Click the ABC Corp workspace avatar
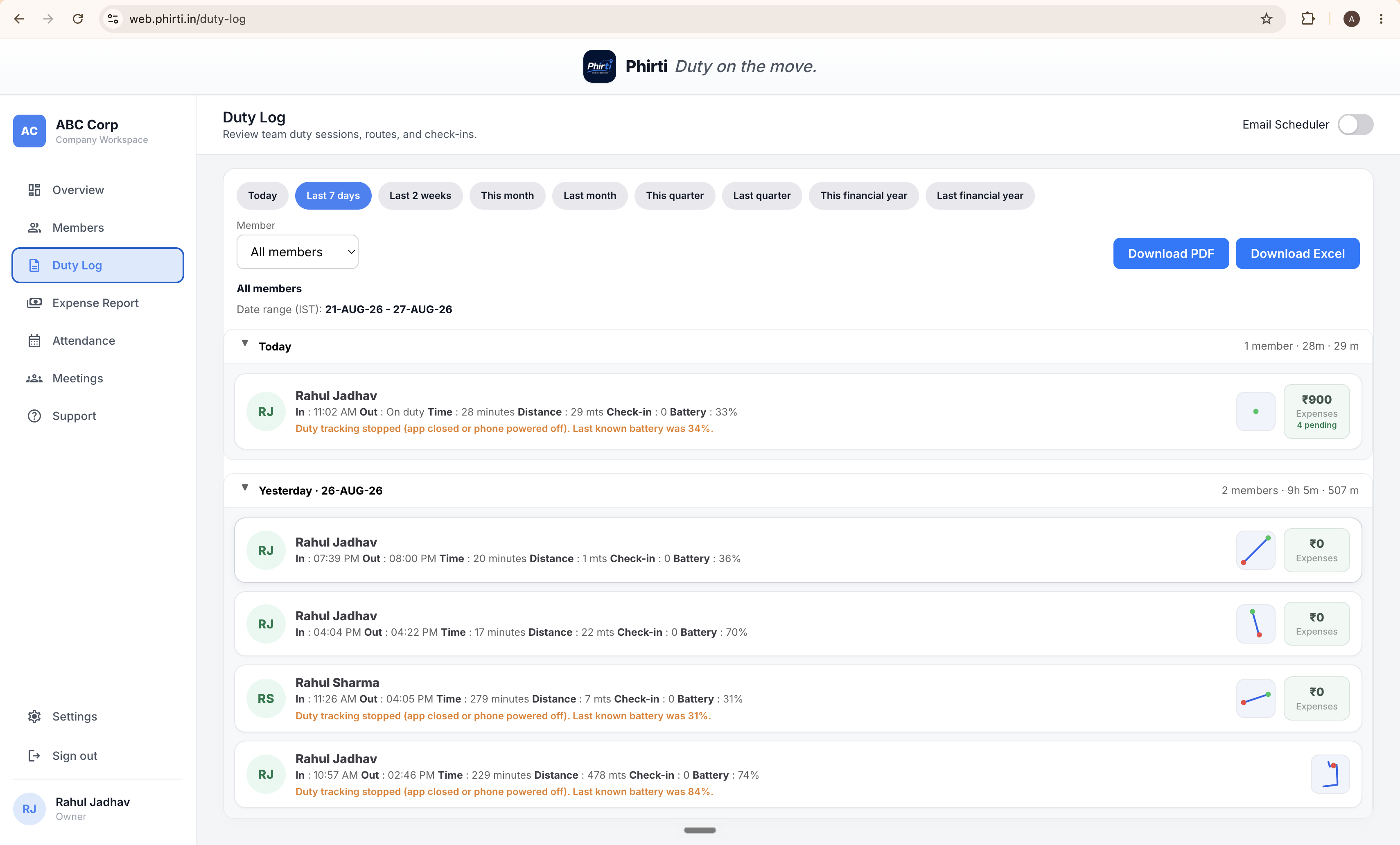 pos(29,131)
